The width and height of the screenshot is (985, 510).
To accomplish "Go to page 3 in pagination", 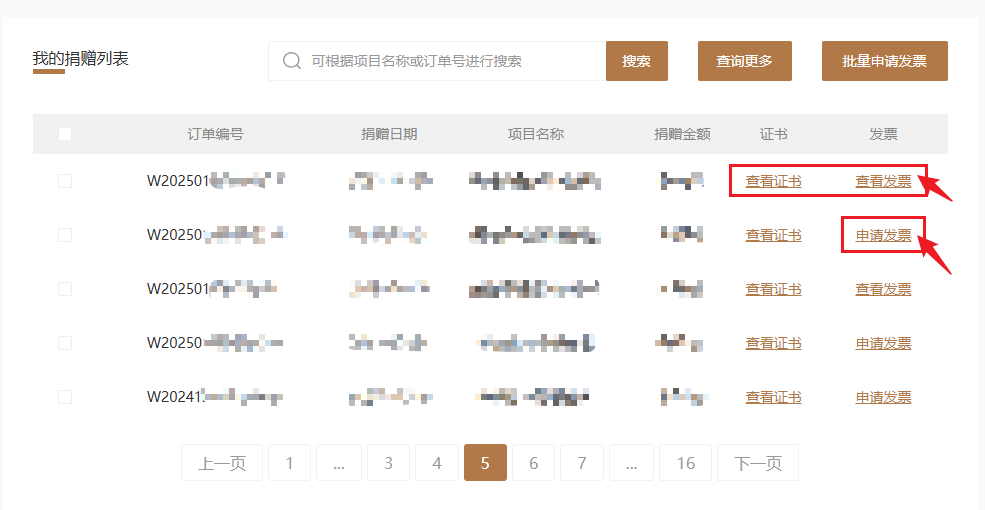I will (x=388, y=463).
